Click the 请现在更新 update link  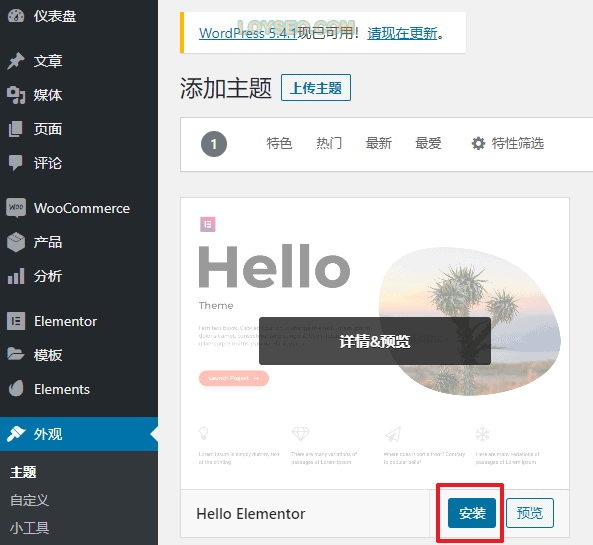tap(402, 33)
